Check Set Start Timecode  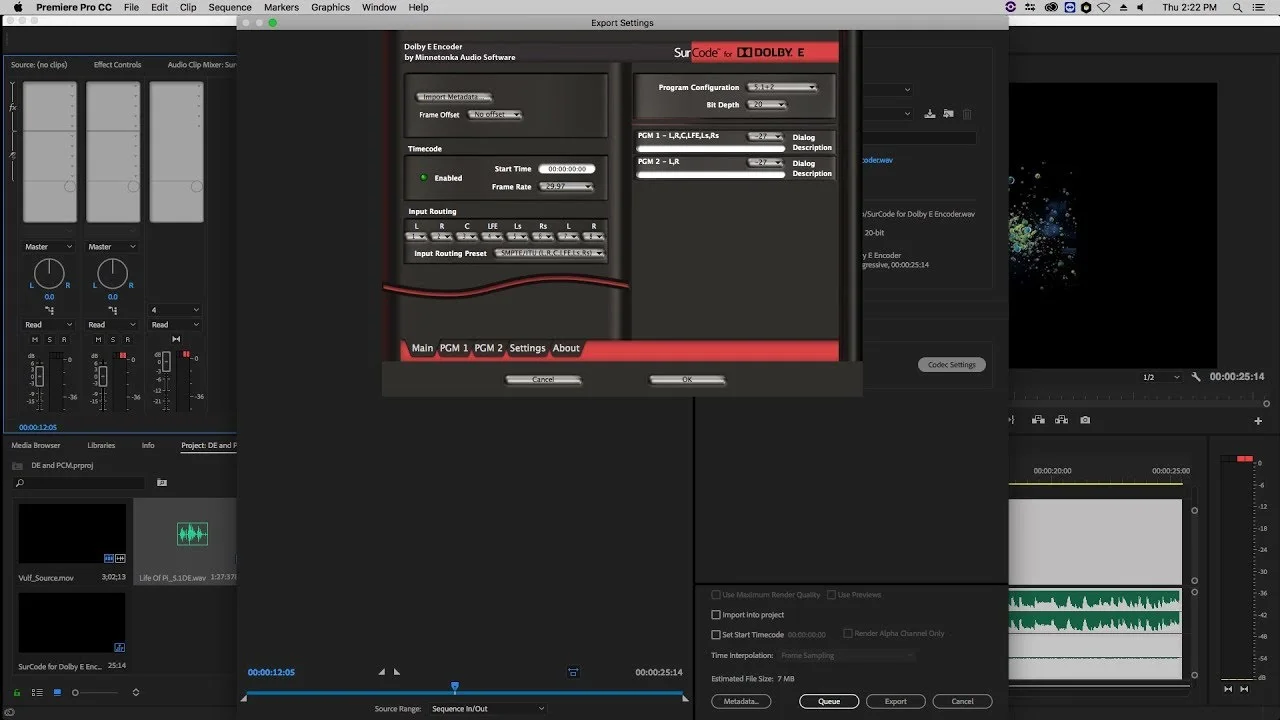tap(715, 634)
